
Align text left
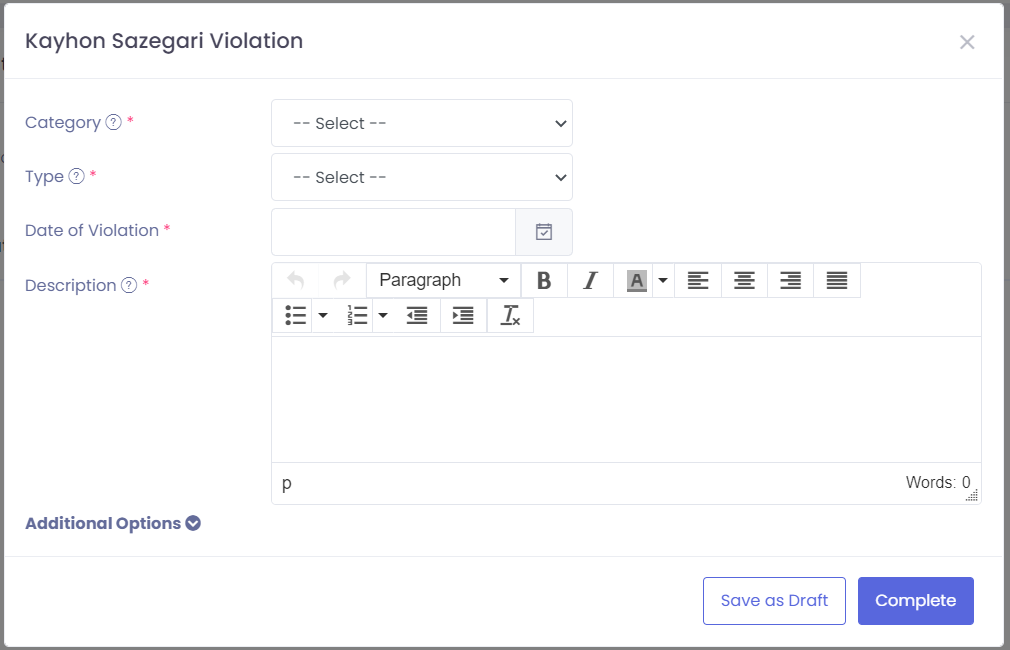(x=698, y=280)
